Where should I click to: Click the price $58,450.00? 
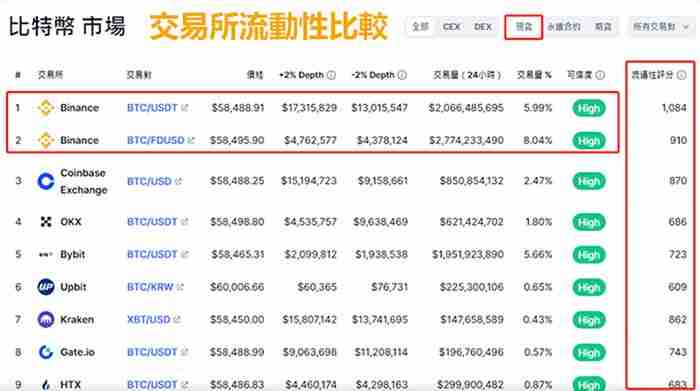tap(237, 320)
